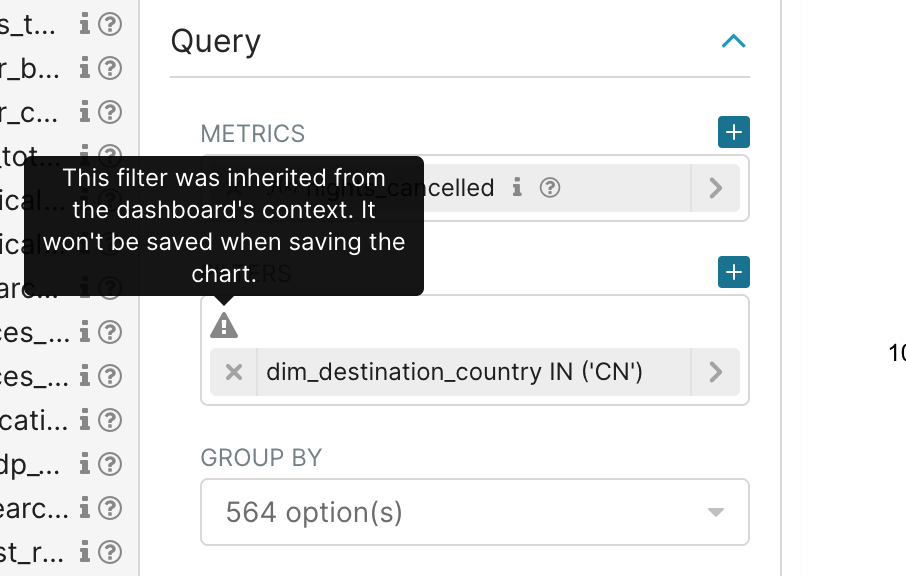906x576 pixels.
Task: Click info icon next to 'r_c...' column
Action: coord(85,112)
